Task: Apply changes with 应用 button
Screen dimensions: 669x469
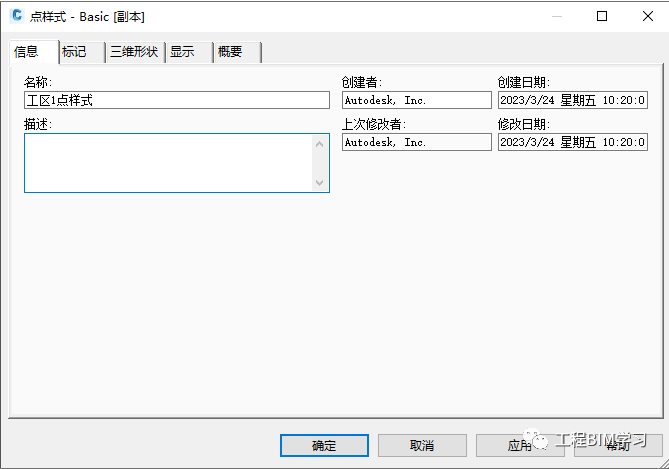Action: coord(520,446)
